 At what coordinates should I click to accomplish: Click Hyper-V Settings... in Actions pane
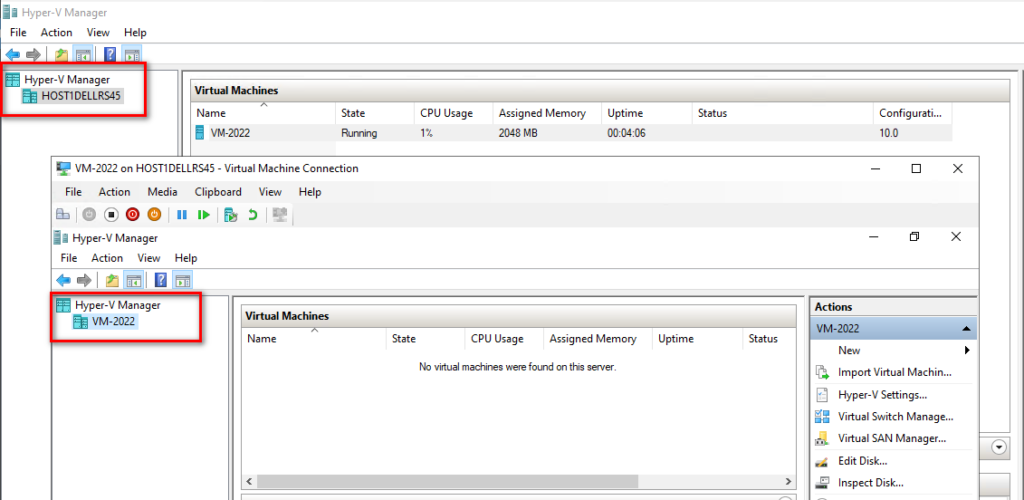coord(882,395)
